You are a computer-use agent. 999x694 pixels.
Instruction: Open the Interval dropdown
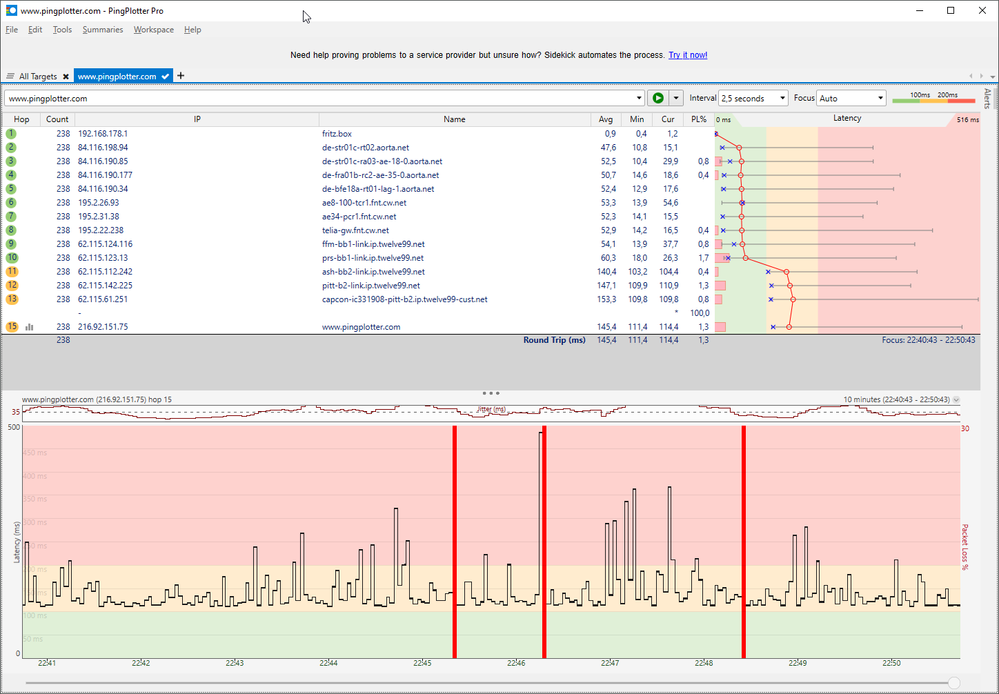click(x=753, y=98)
